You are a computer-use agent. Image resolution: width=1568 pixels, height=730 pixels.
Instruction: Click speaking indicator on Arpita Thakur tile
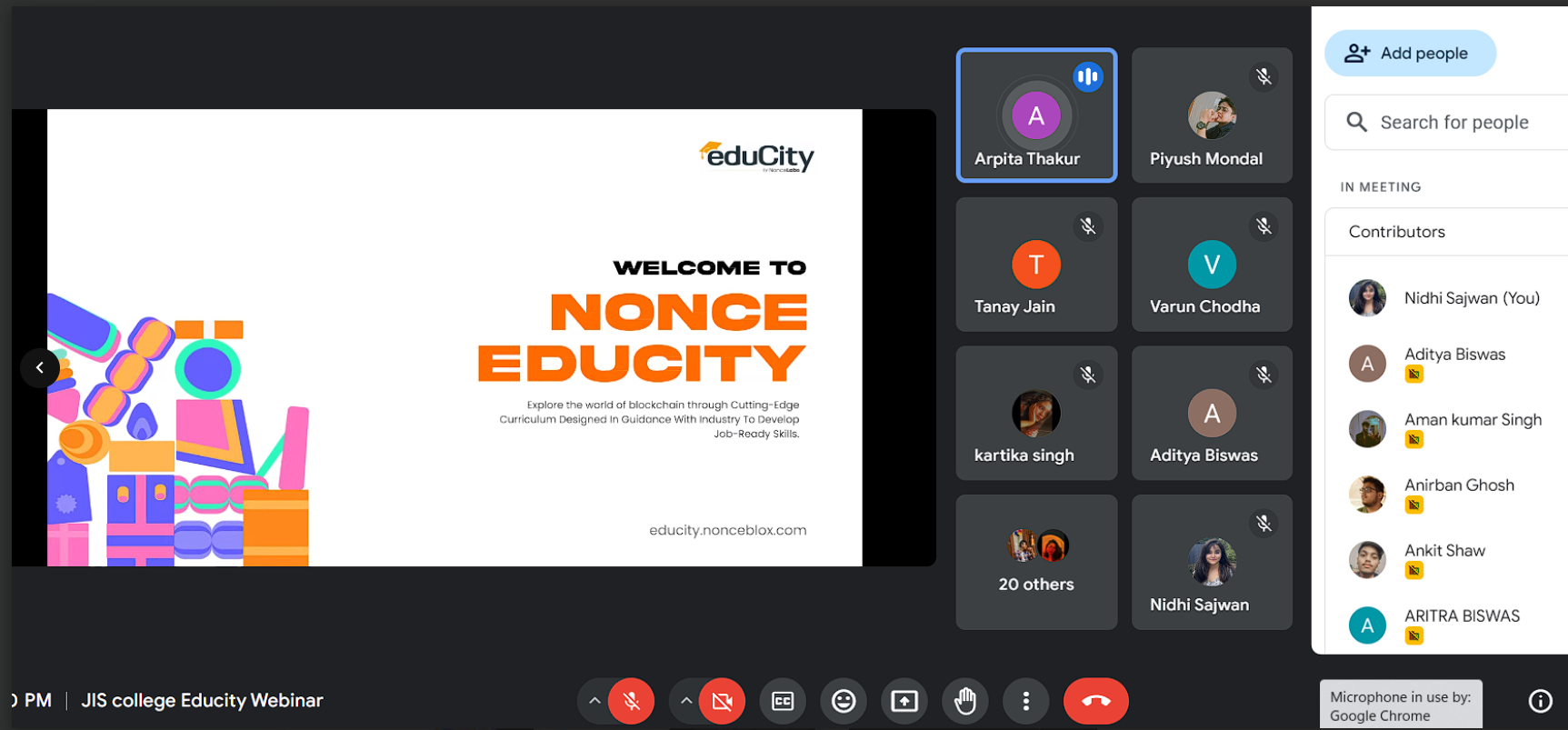point(1088,77)
